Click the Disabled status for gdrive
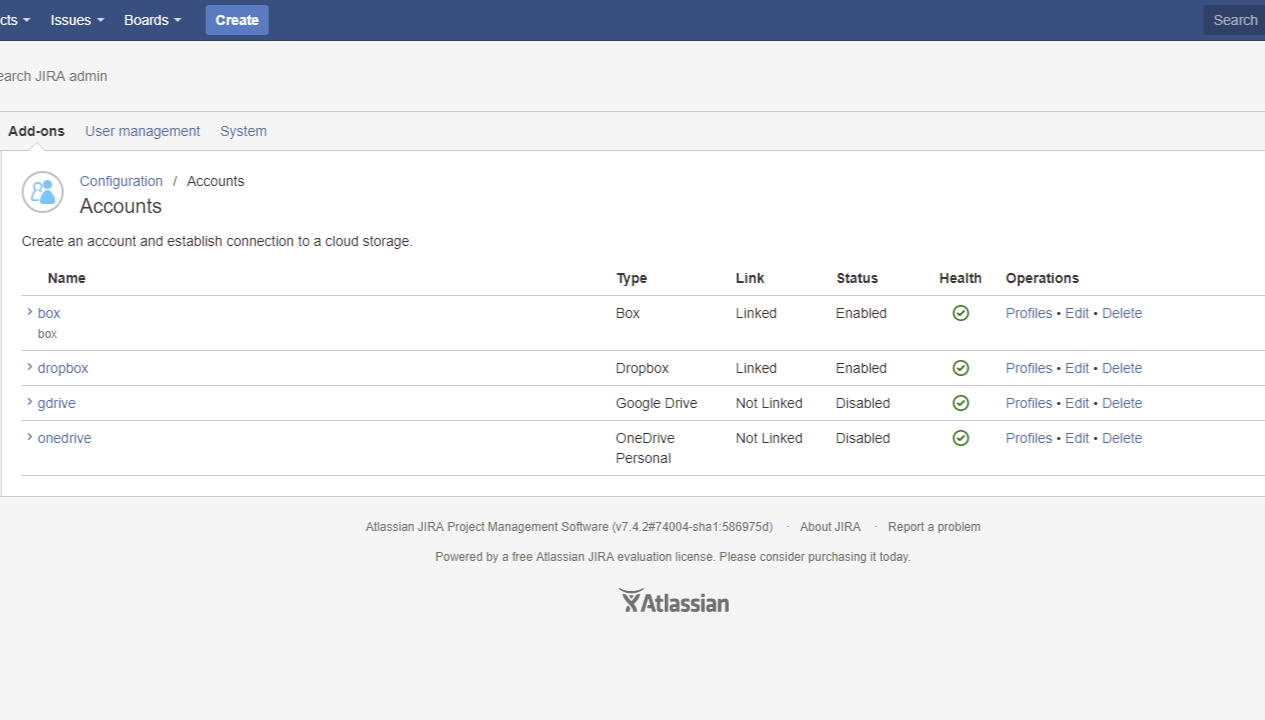Viewport: 1265px width, 720px height. (863, 403)
